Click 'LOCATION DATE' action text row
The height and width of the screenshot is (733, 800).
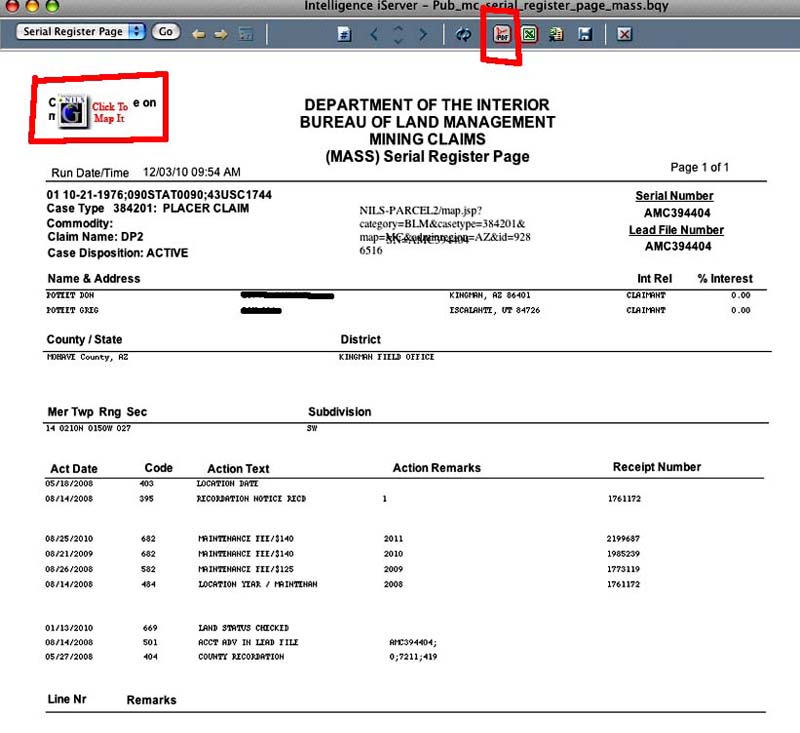pos(228,484)
